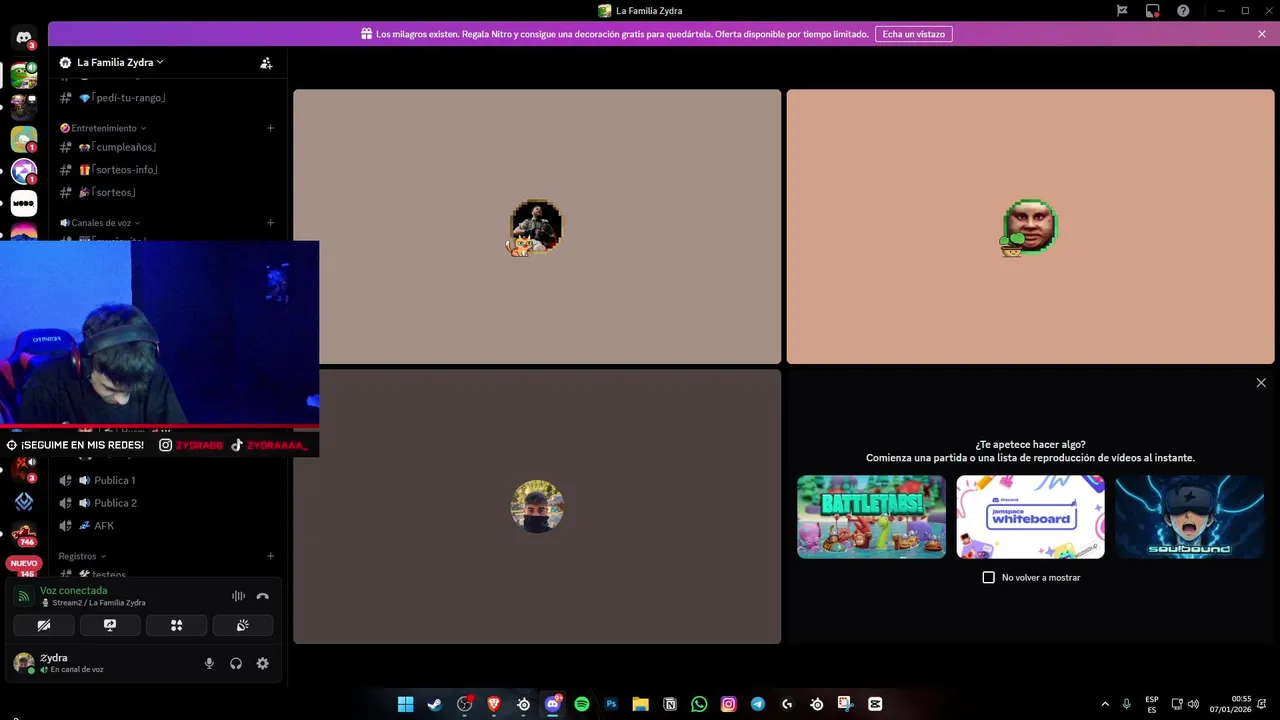Create channel in Registros category
The height and width of the screenshot is (720, 1280).
click(x=270, y=556)
